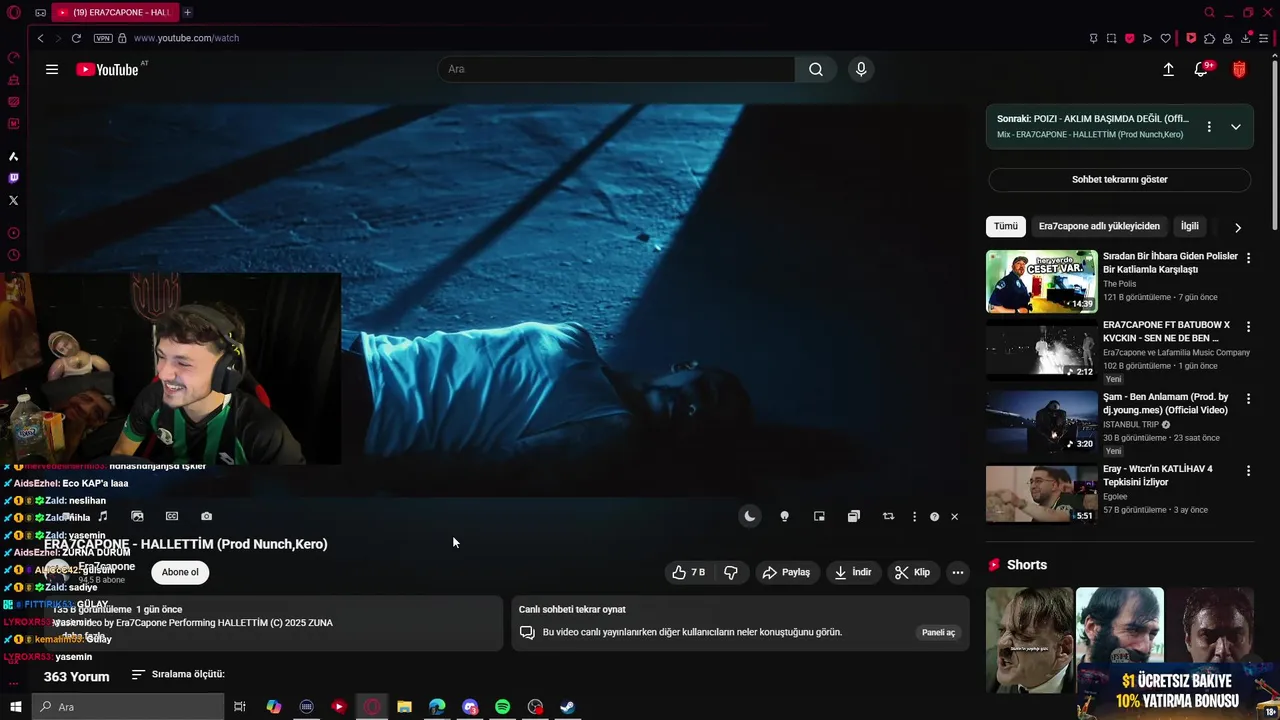The image size is (1280, 720).
Task: Reload the current page
Action: (x=76, y=38)
